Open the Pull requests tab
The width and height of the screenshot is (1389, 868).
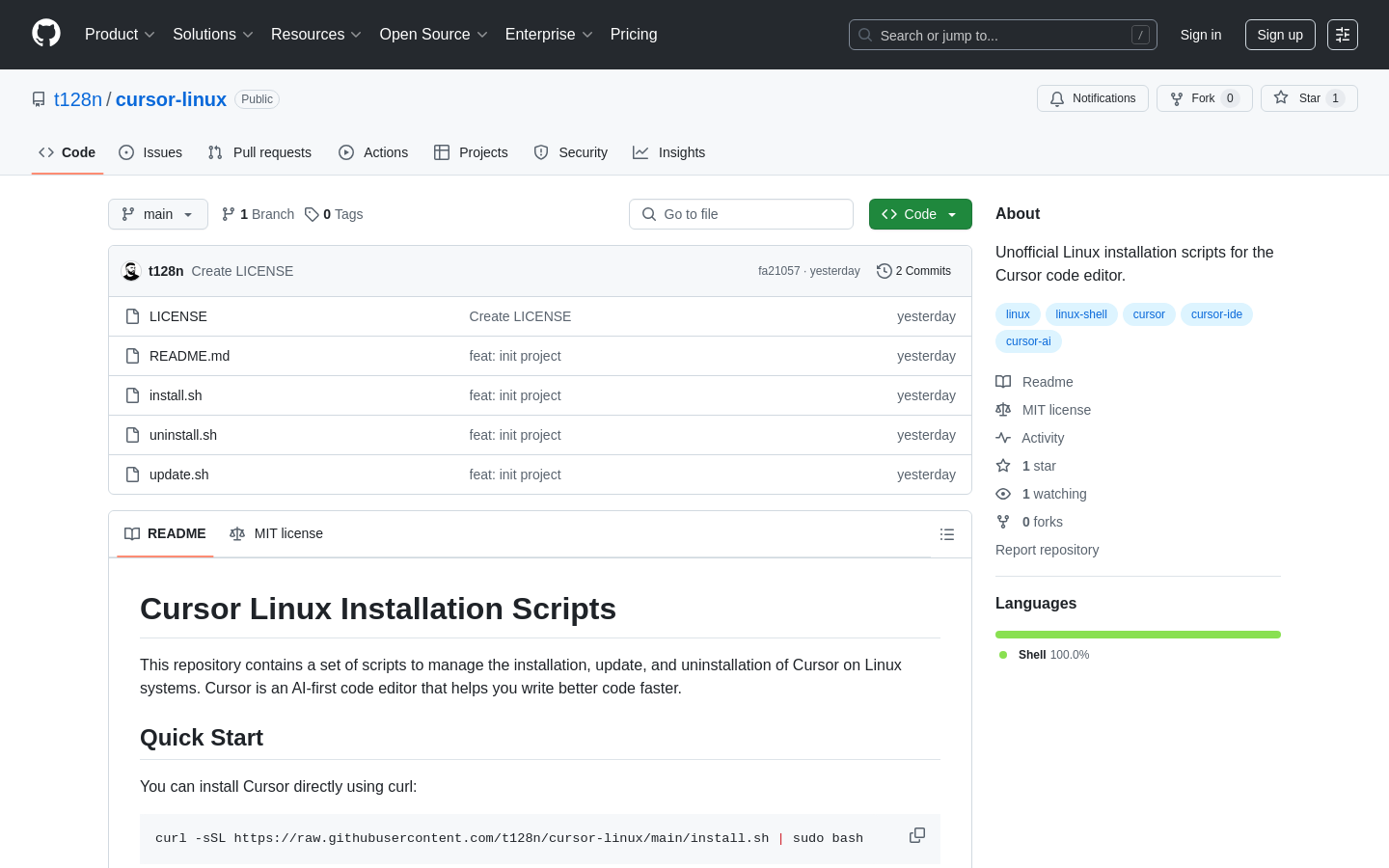pyautogui.click(x=259, y=152)
